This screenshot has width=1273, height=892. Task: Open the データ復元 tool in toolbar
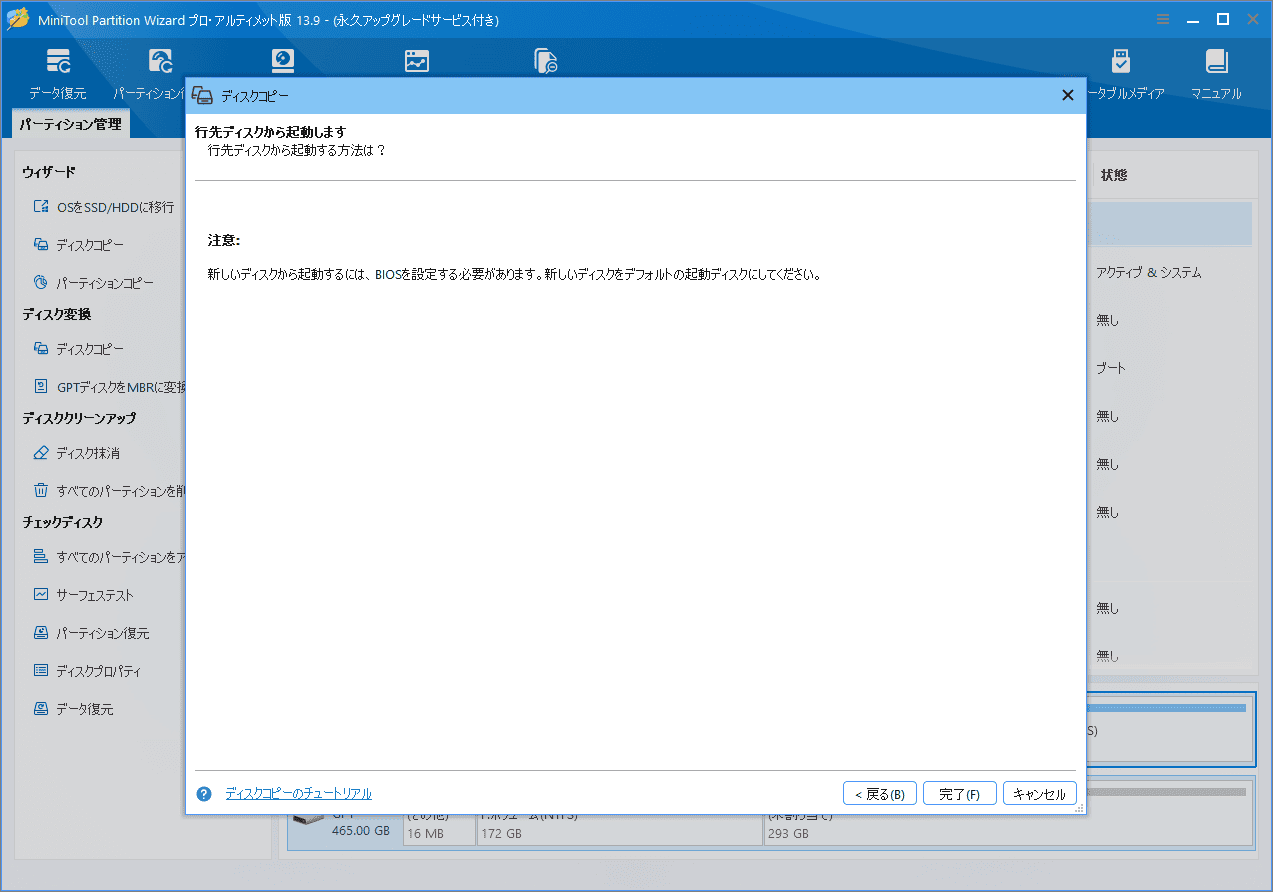point(58,74)
